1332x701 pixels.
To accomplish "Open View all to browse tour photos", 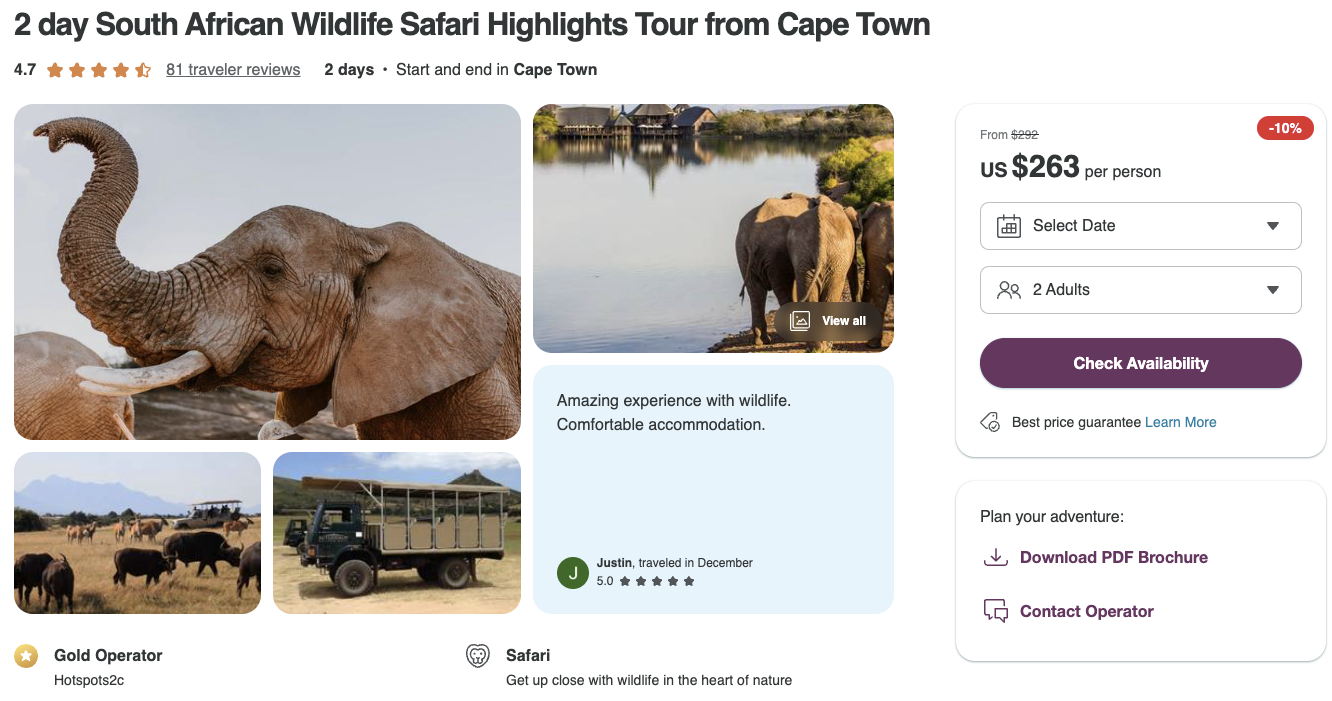I will tap(831, 321).
